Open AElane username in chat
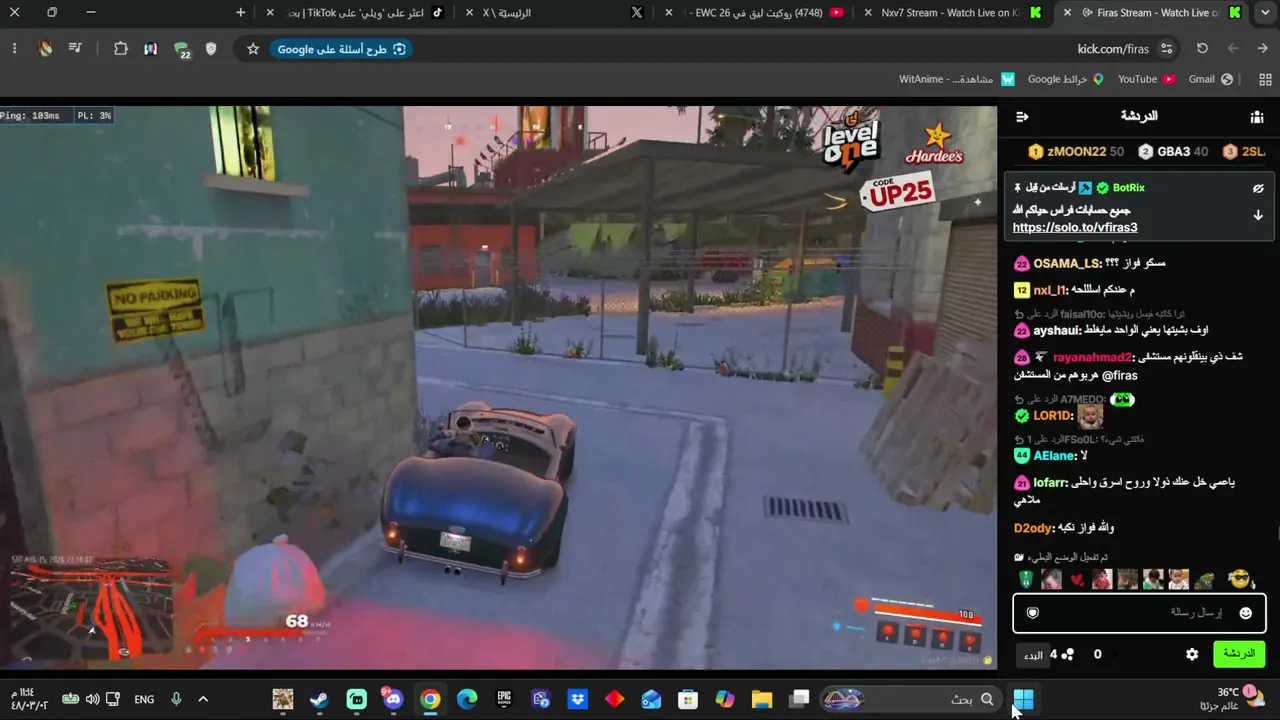 1054,456
